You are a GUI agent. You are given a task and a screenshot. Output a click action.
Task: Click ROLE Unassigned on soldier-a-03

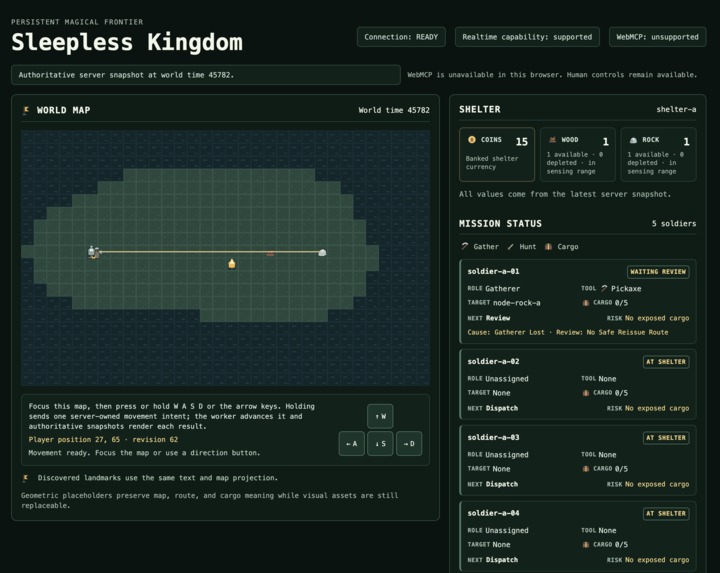498,455
